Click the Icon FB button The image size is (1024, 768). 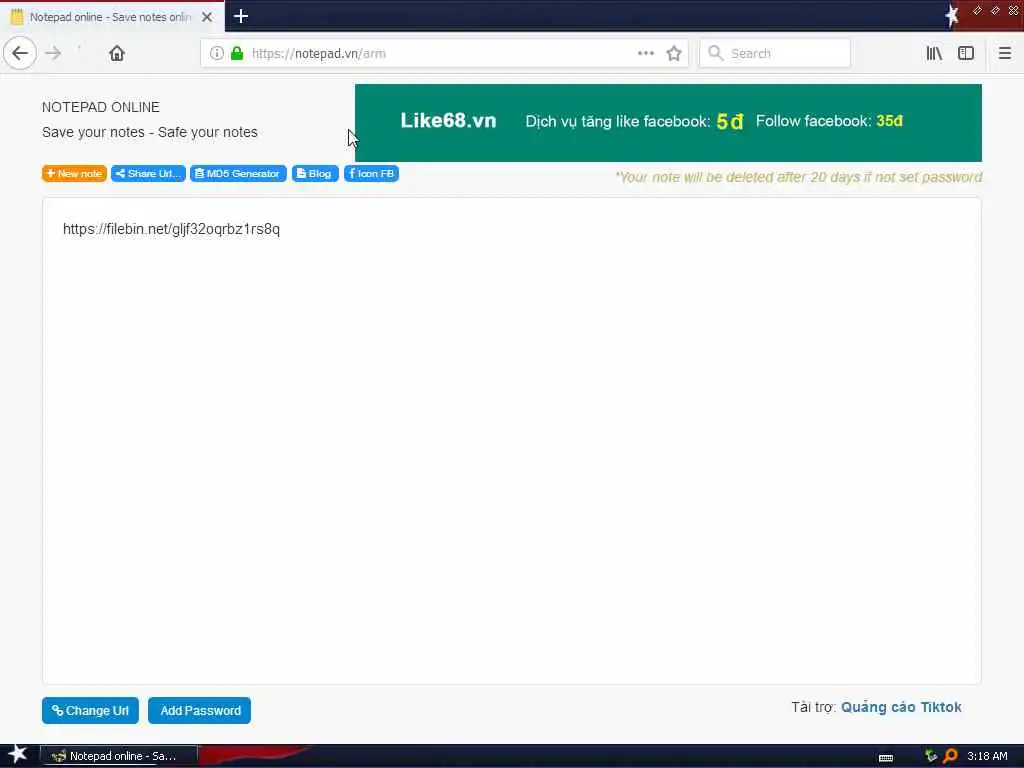tap(372, 174)
